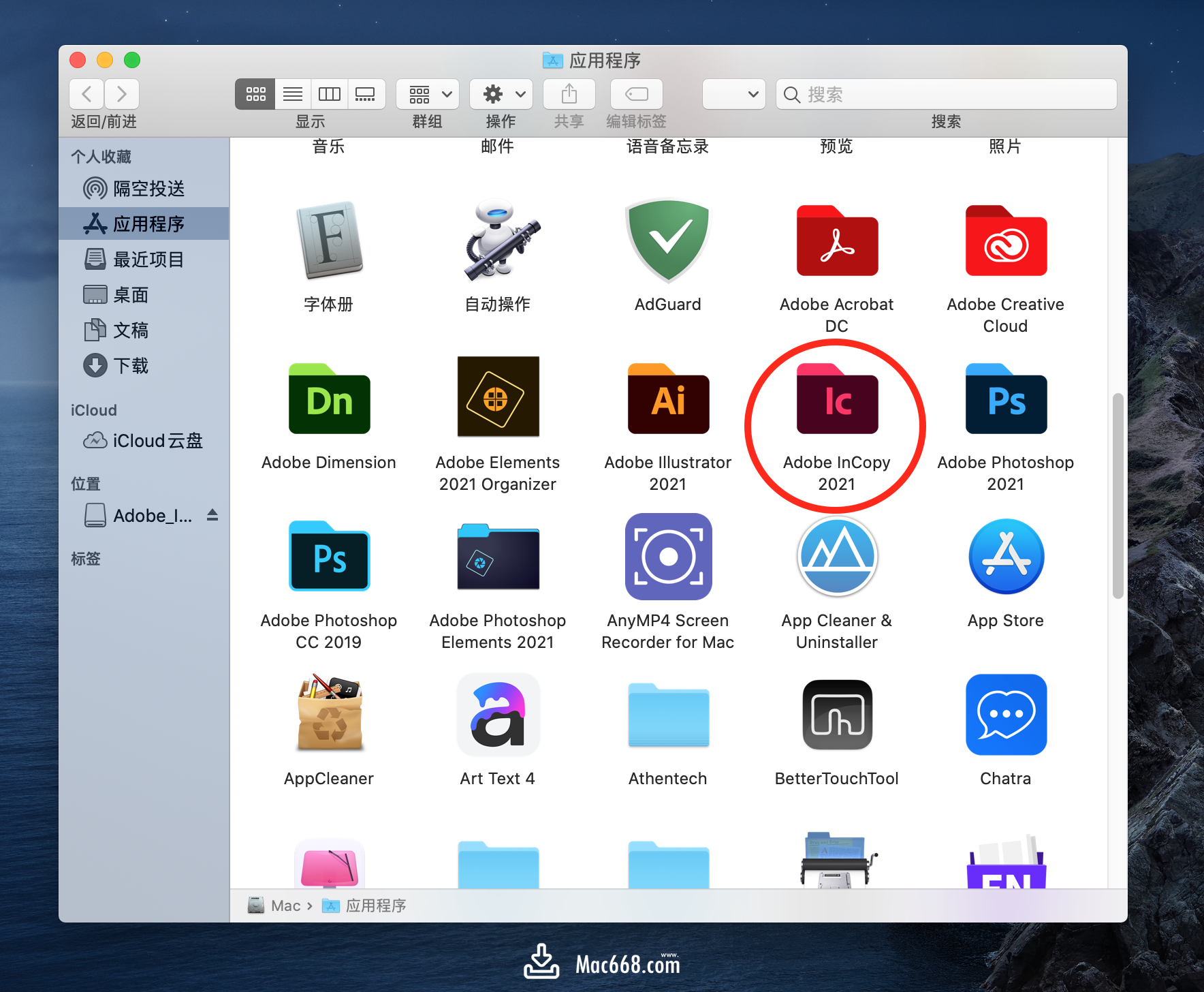The image size is (1204, 992).
Task: Click the green zoom window button
Action: (132, 60)
